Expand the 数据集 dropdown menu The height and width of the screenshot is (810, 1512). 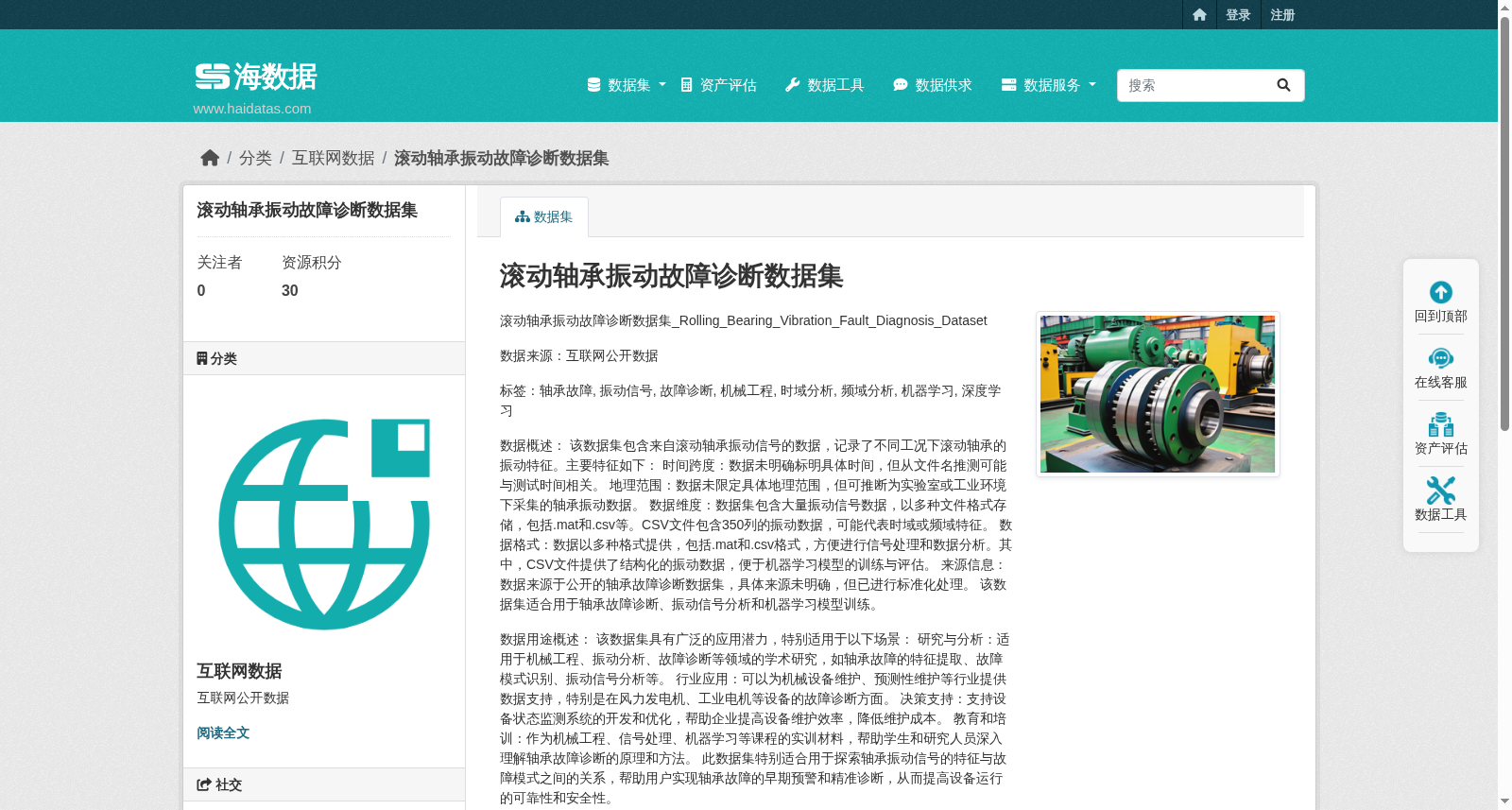(627, 85)
